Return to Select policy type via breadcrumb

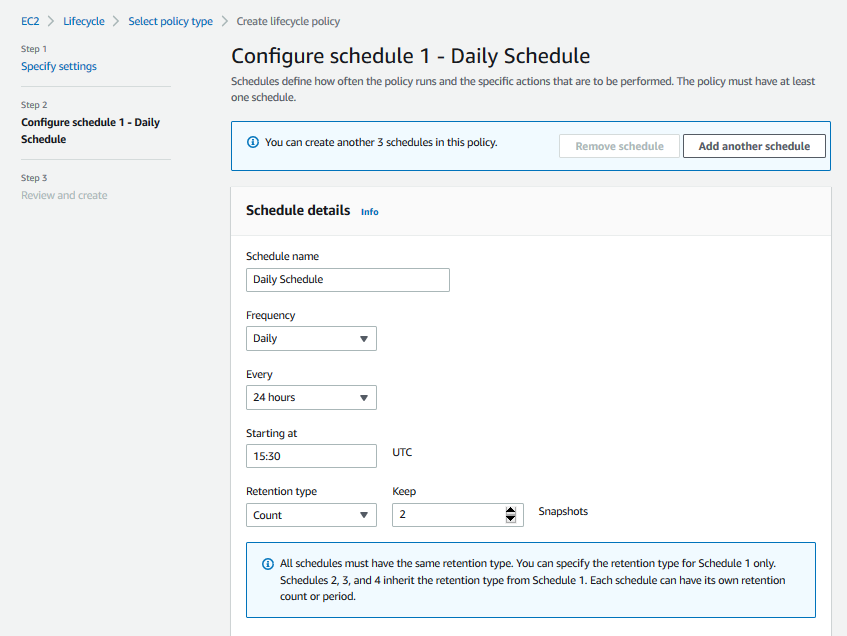click(x=170, y=20)
